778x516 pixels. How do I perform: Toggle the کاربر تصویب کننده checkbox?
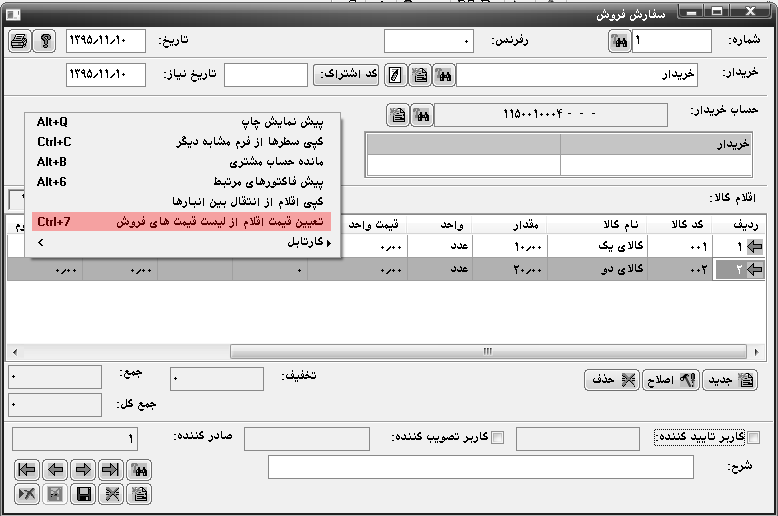tap(496, 437)
